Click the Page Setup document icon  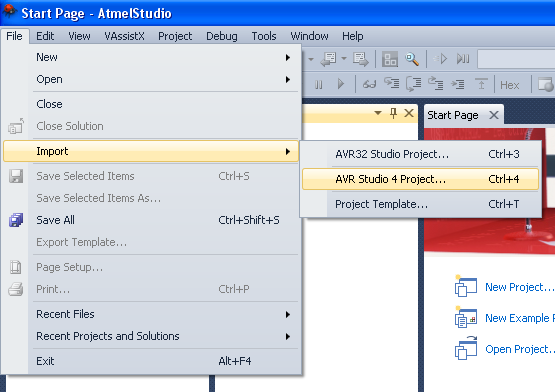[x=16, y=267]
